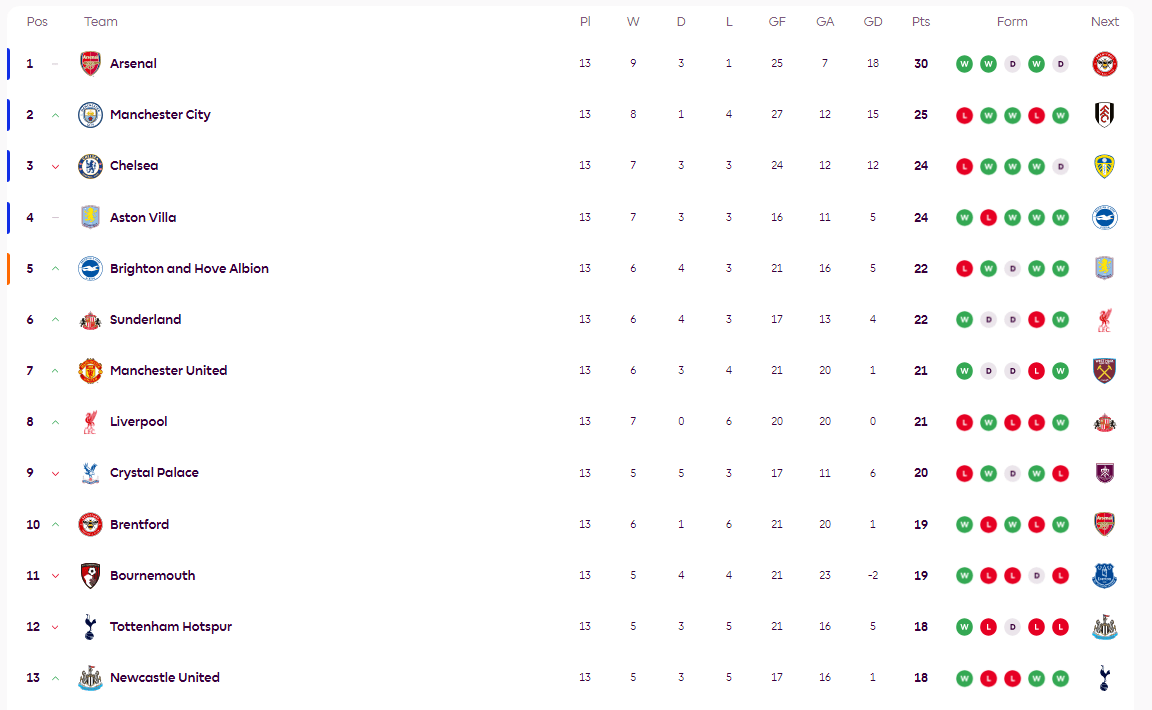Click the Burnley crest in Crystal Palace's row
The width and height of the screenshot is (1152, 710).
tap(1104, 473)
